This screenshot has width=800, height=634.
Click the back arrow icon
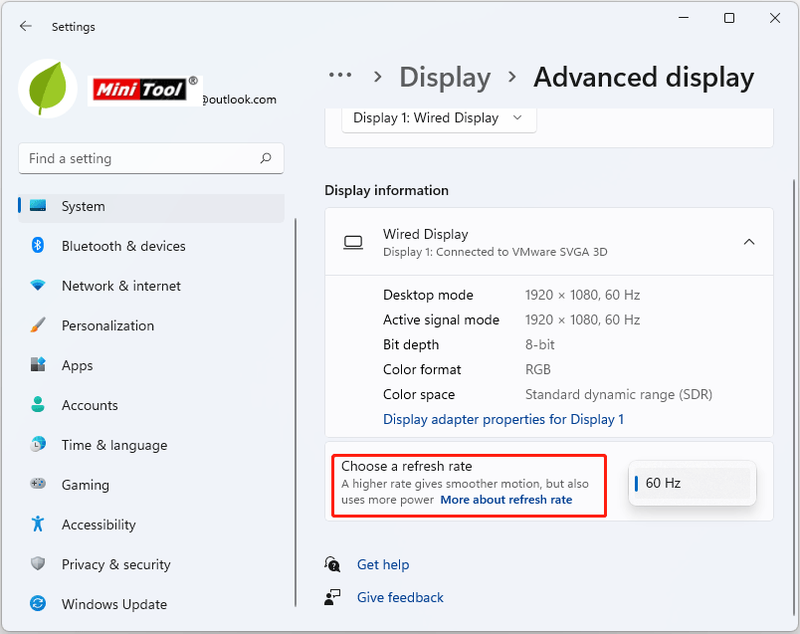coord(26,27)
